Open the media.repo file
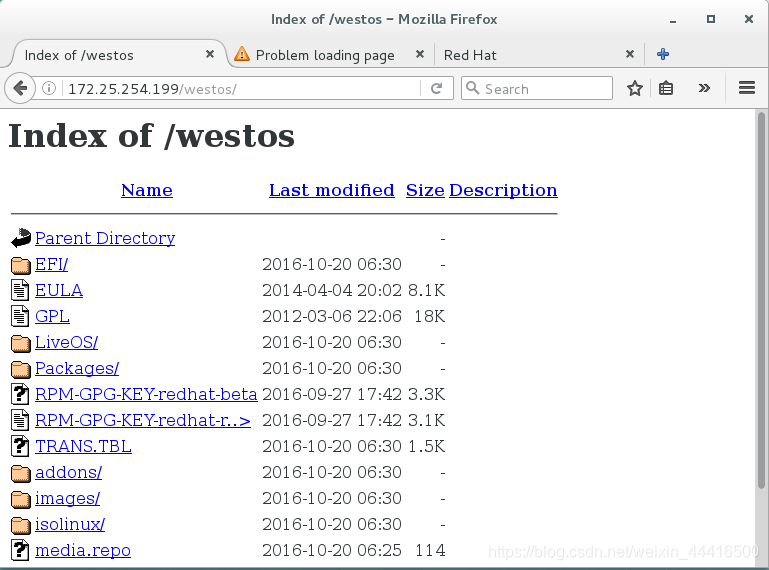 tap(83, 550)
